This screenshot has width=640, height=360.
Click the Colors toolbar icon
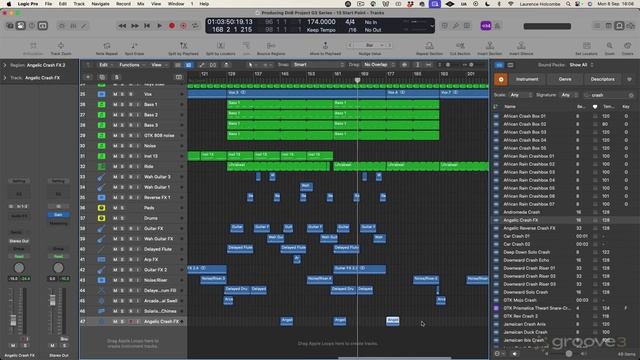point(627,48)
